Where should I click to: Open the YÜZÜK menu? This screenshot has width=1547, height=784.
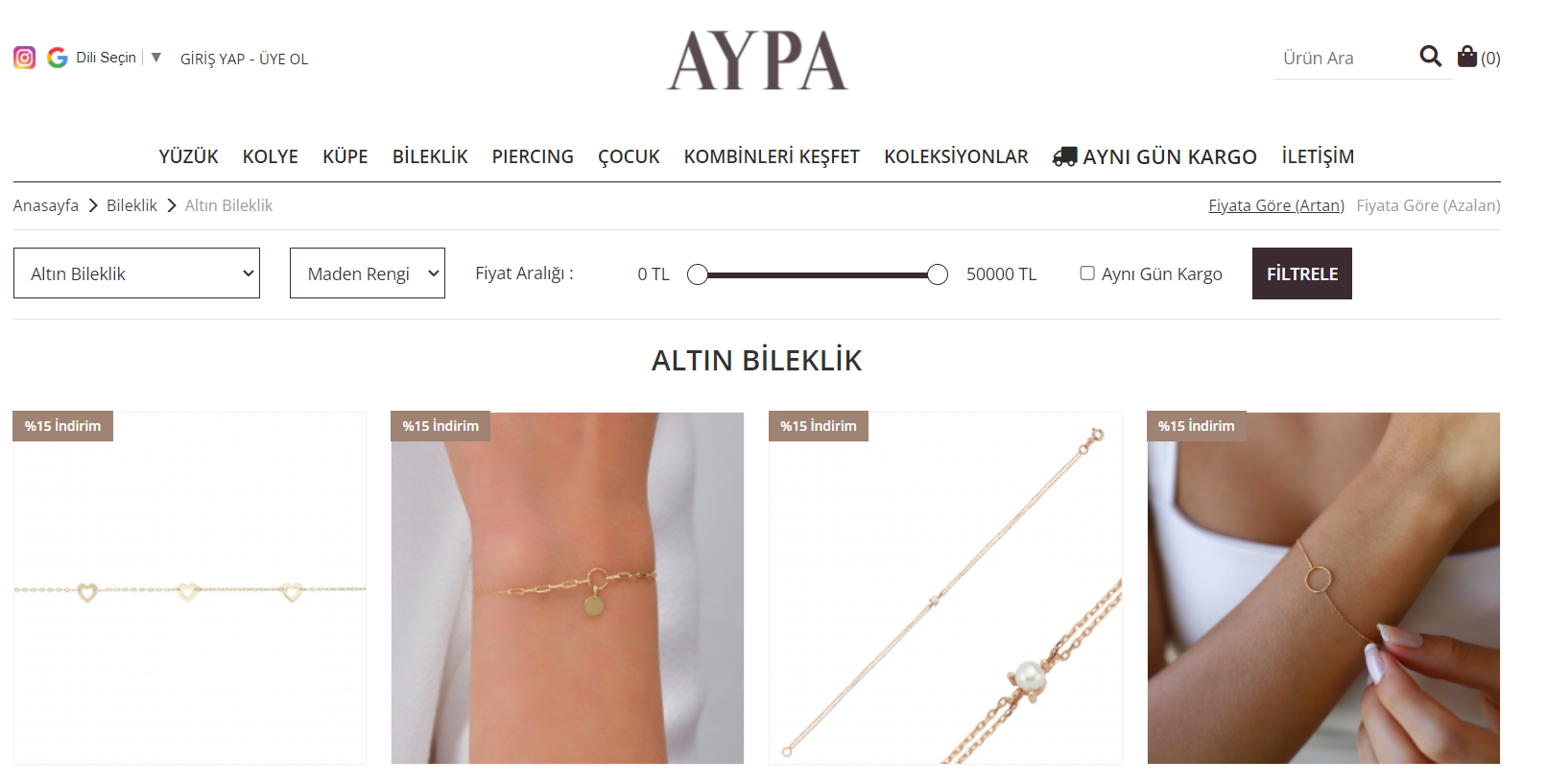(188, 156)
